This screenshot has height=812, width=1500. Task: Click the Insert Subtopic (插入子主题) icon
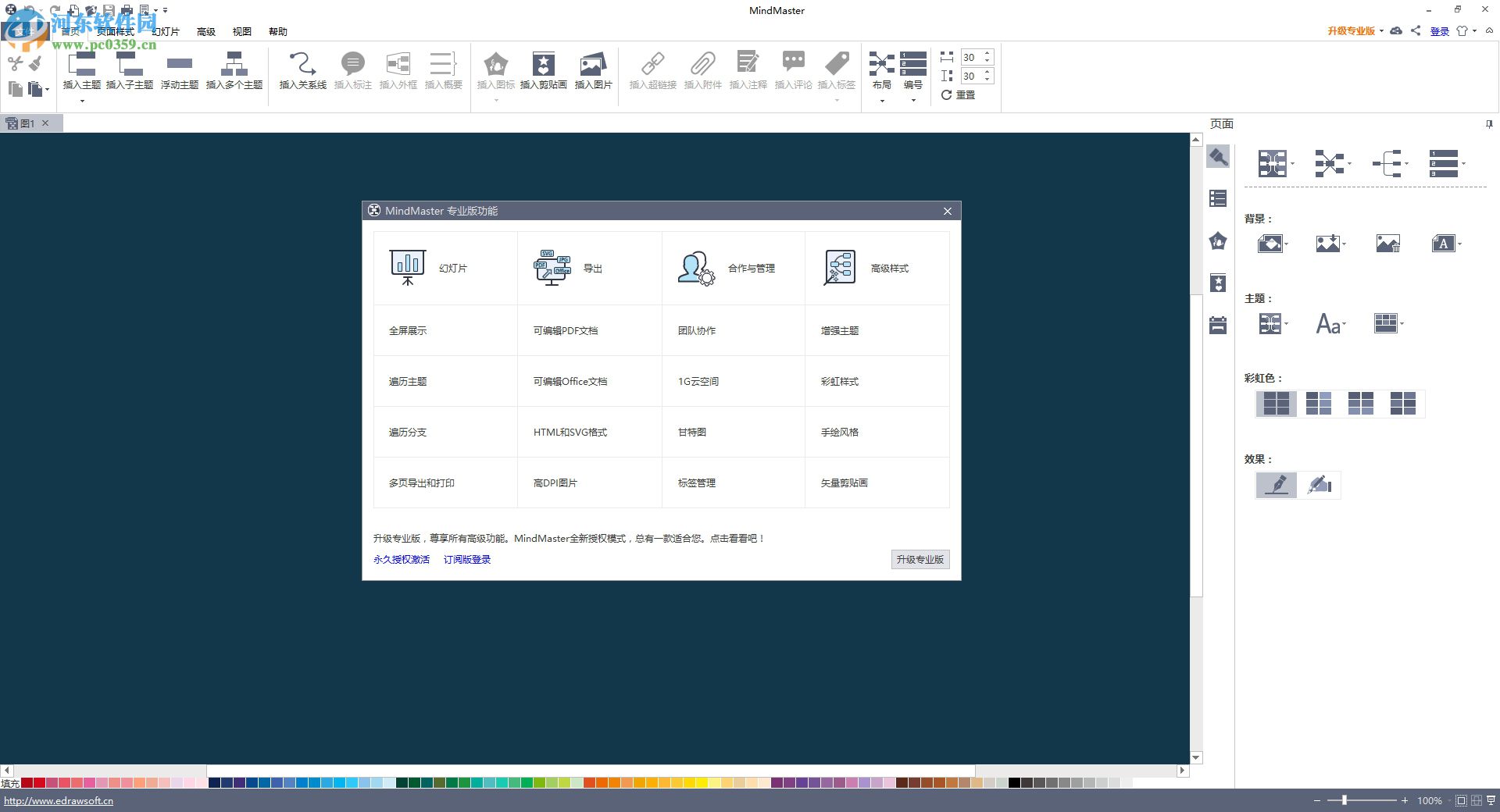pyautogui.click(x=130, y=63)
